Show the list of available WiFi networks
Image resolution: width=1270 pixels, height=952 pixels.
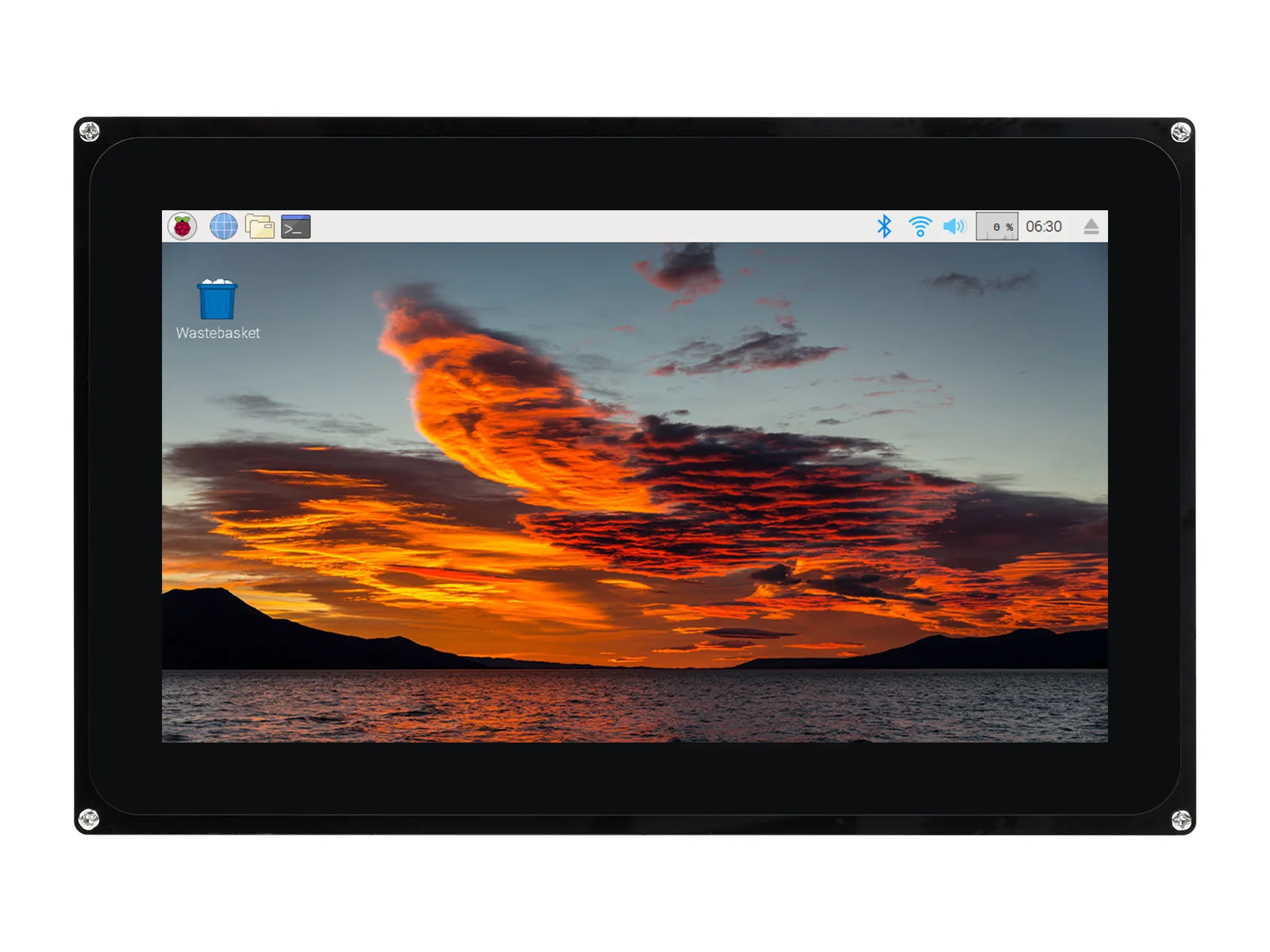[x=919, y=226]
